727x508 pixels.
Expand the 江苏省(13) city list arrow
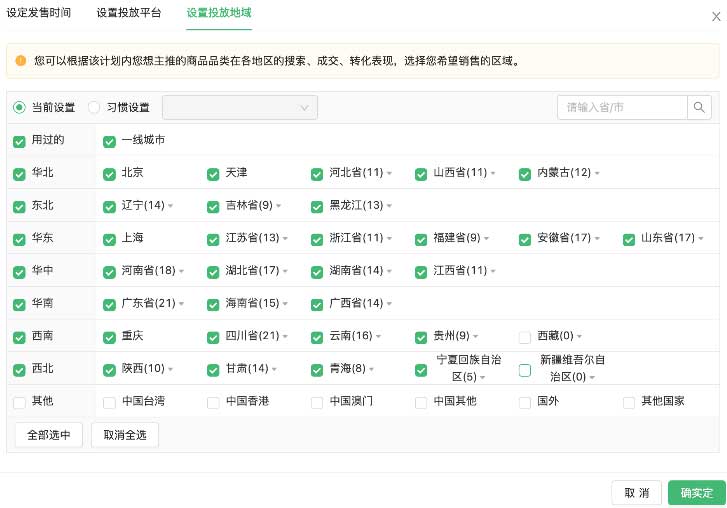(286, 239)
